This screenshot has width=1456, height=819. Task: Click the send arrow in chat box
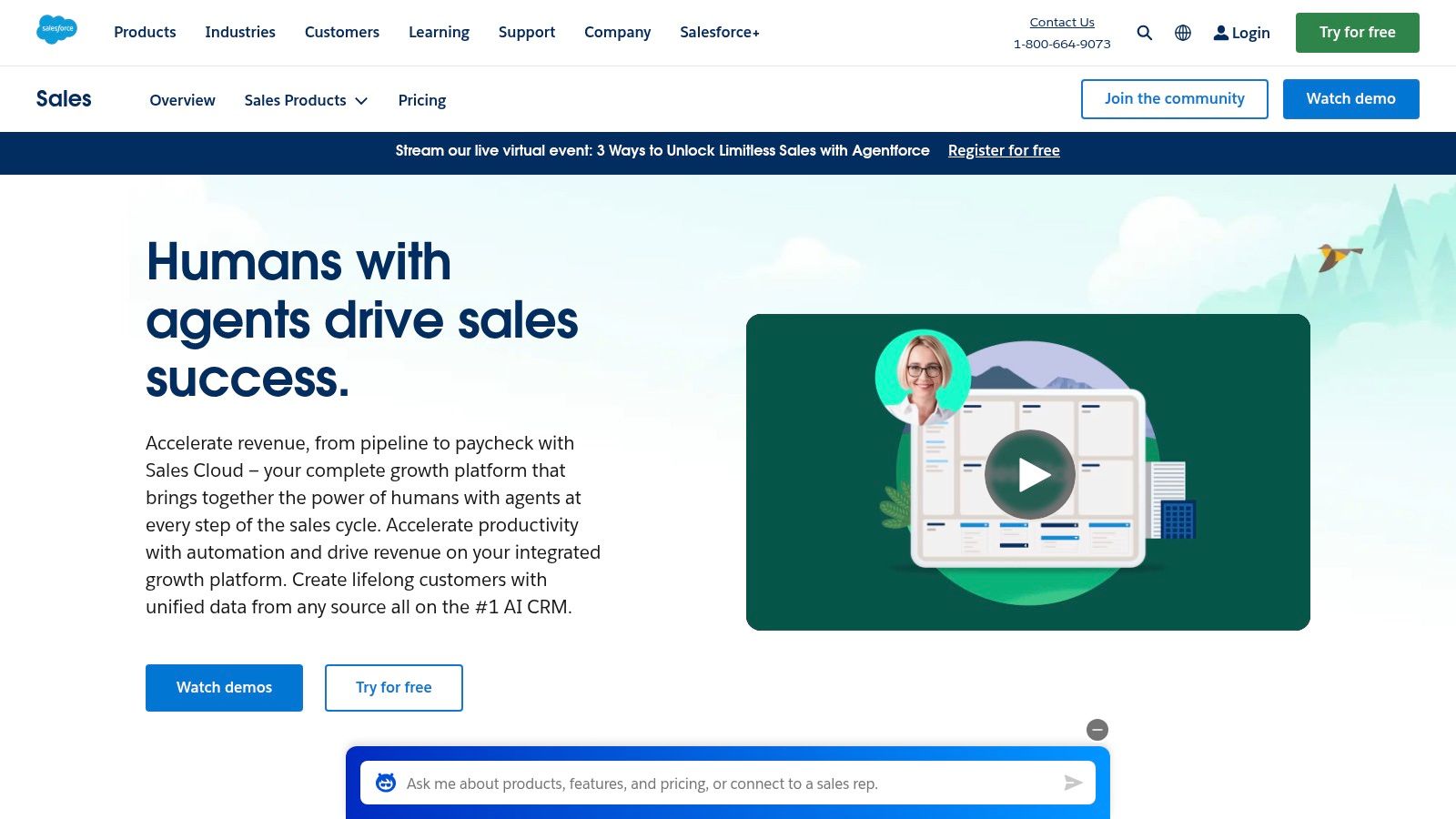pyautogui.click(x=1073, y=783)
